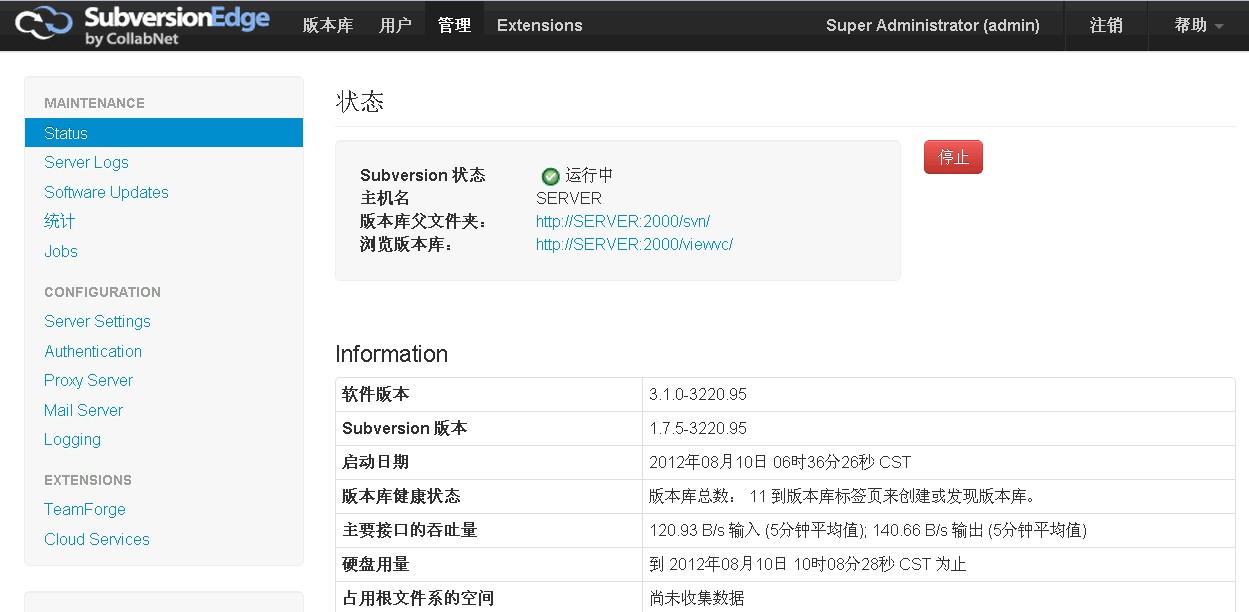Click the Subversion Edge logo
This screenshot has width=1249, height=612.
(143, 26)
